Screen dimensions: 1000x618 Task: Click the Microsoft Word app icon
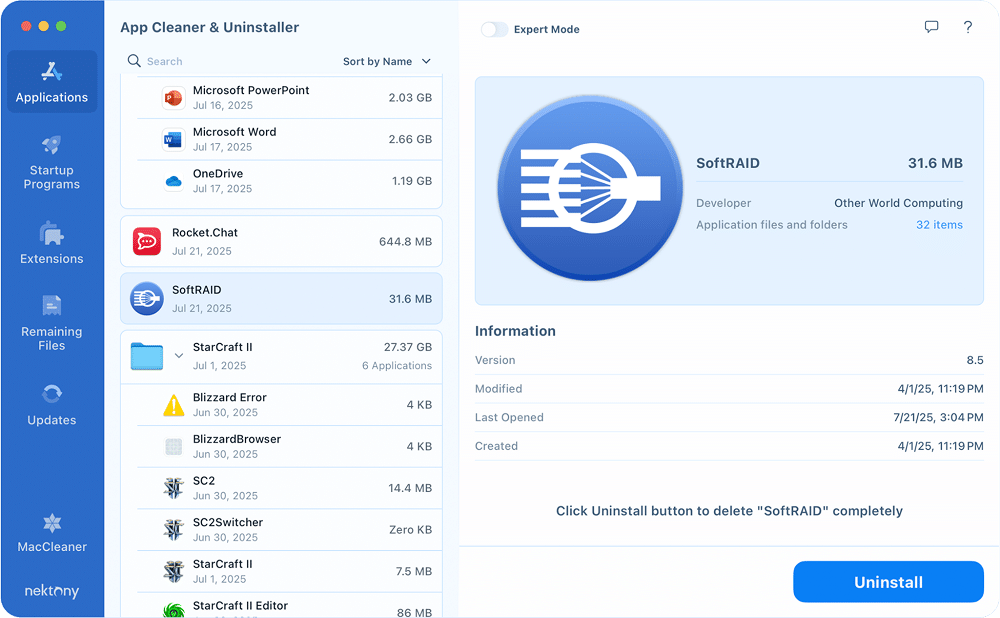[x=173, y=139]
